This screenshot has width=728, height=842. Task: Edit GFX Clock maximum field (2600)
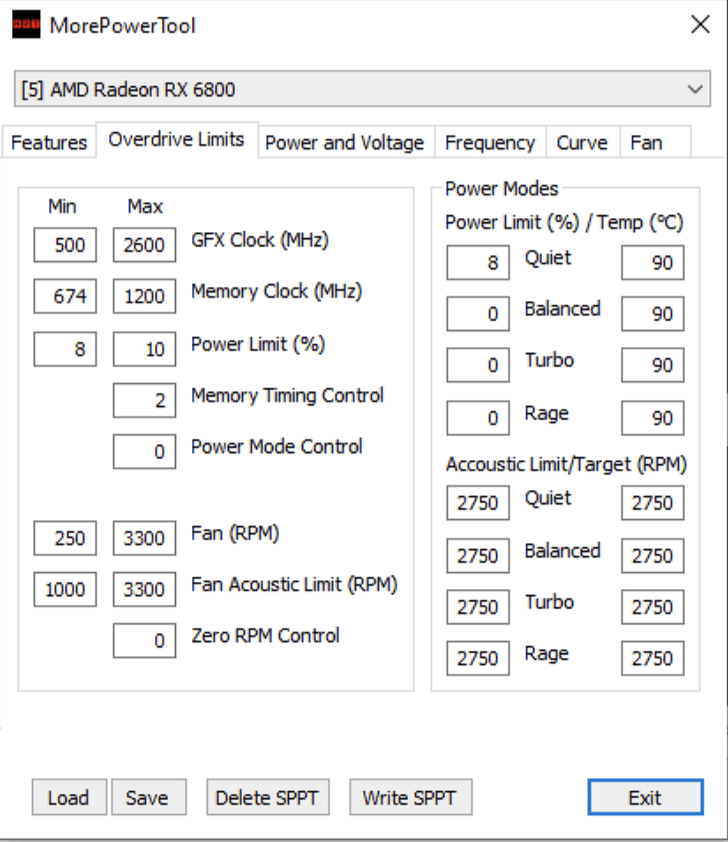[144, 245]
